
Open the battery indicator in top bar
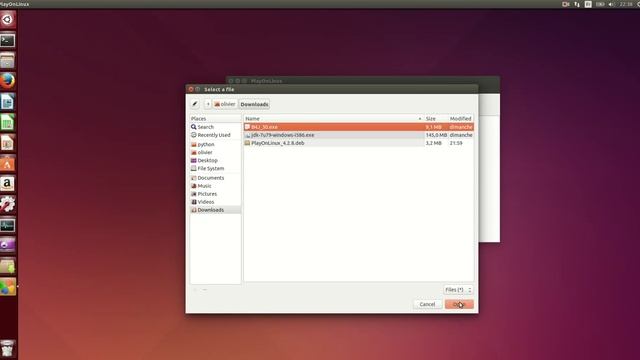point(600,4)
